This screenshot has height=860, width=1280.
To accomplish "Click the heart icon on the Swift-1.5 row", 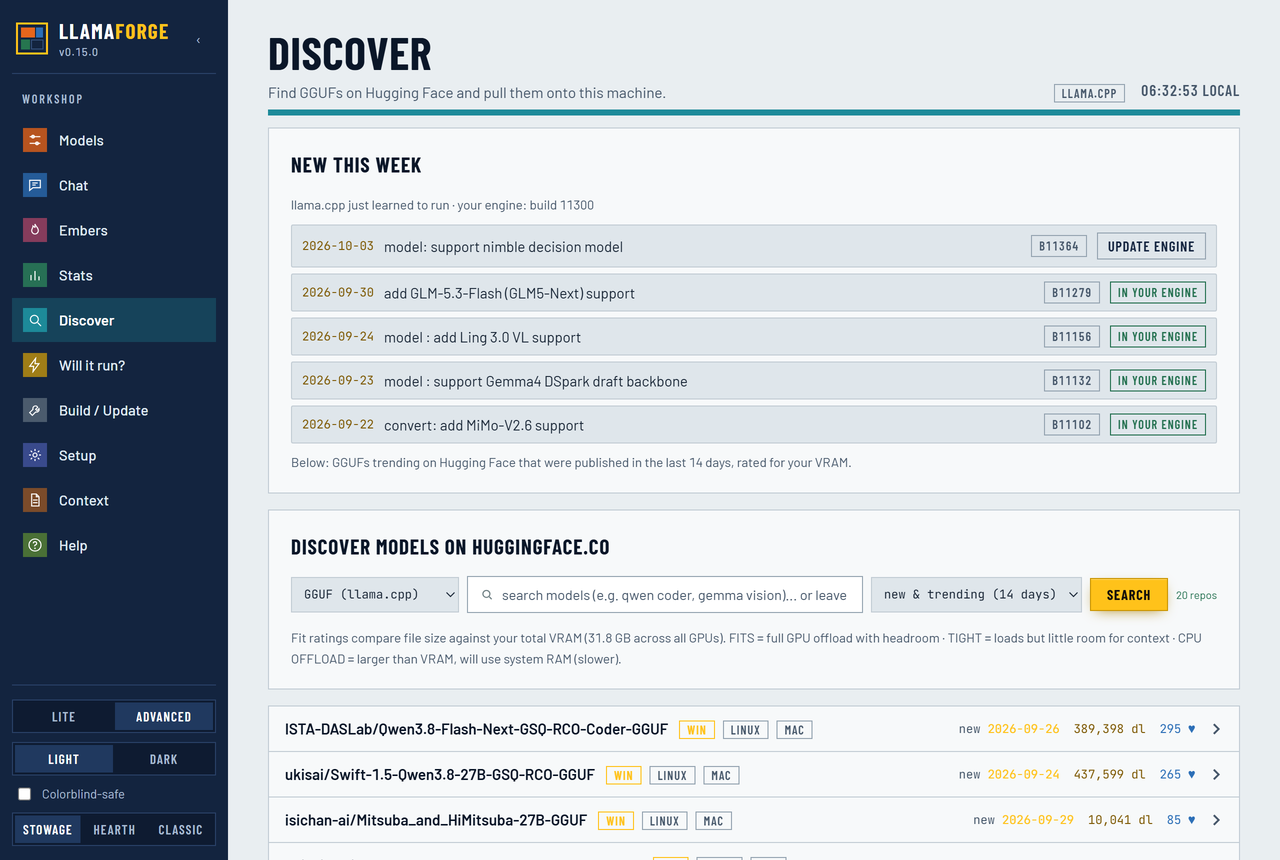I will [1191, 774].
